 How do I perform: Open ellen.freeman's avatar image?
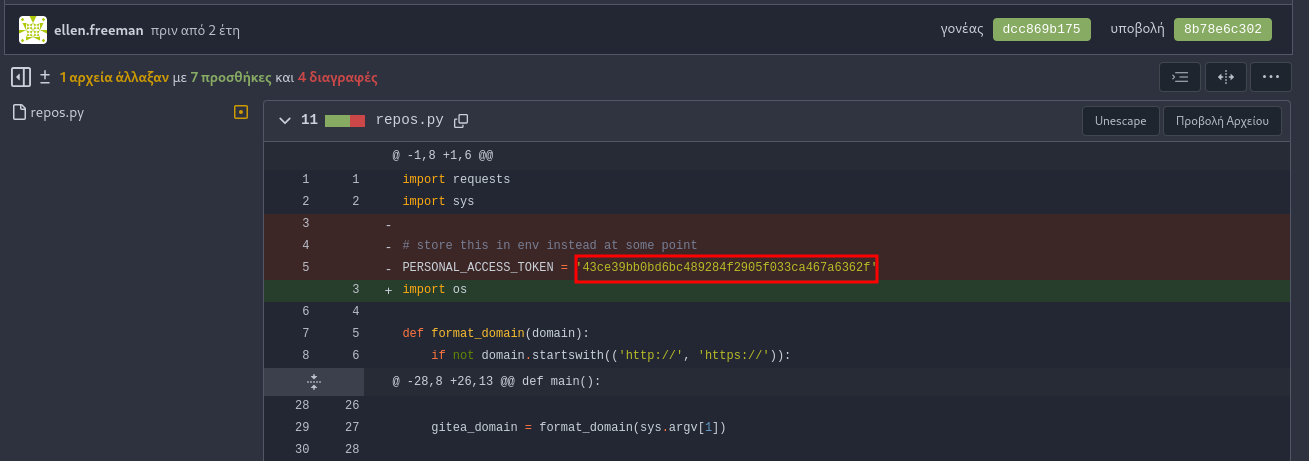click(x=33, y=29)
